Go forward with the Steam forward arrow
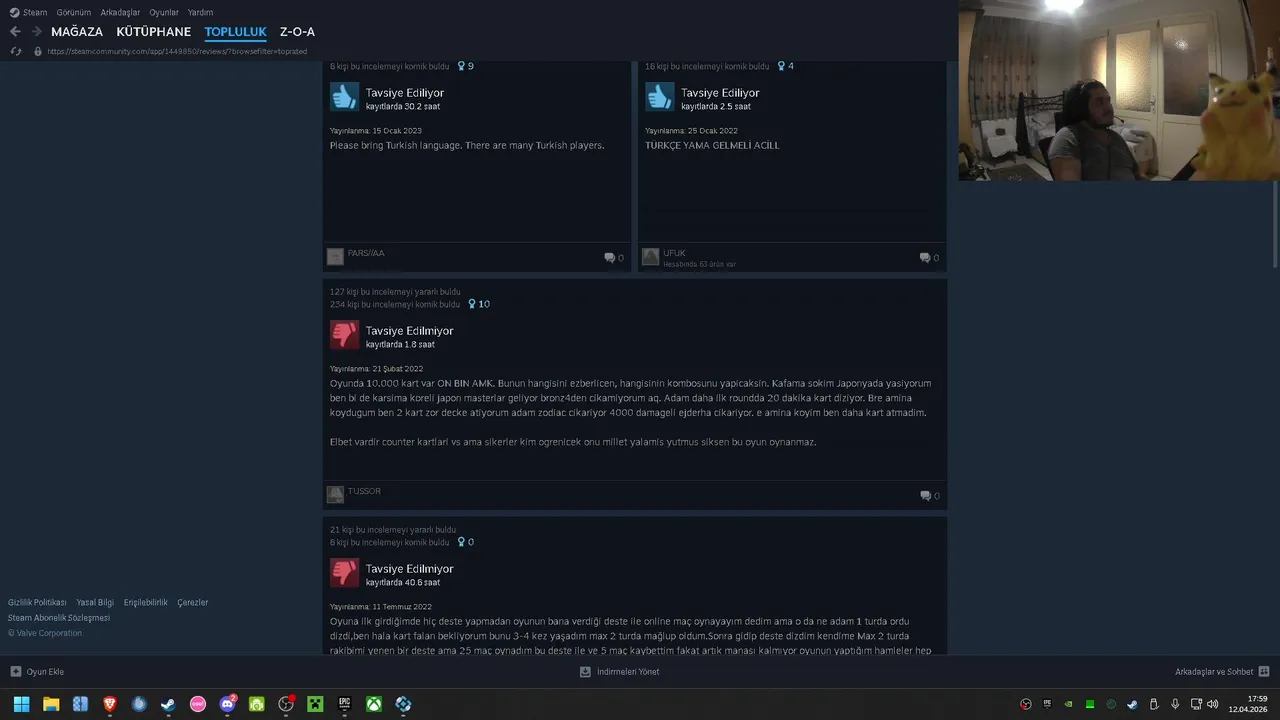Screen dimensions: 1280x720 37,32
